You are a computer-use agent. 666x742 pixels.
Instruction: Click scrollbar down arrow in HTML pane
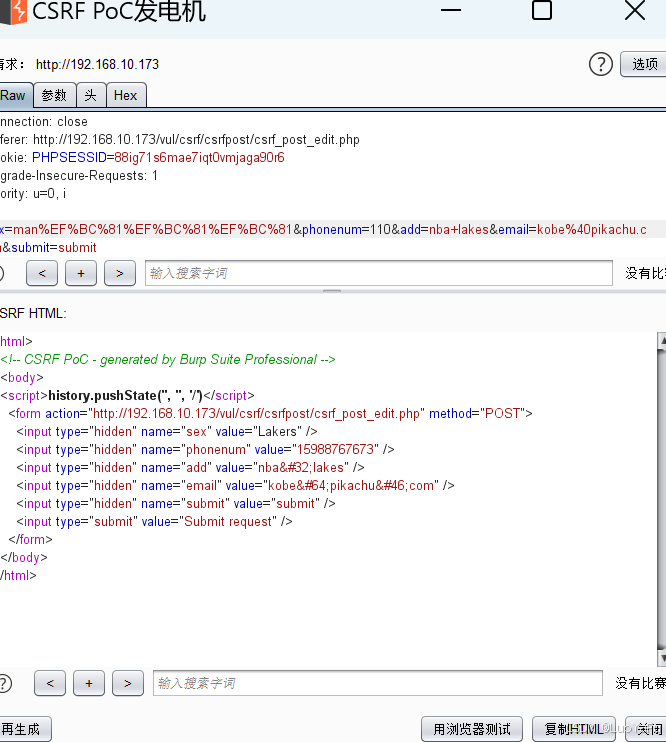[662, 658]
